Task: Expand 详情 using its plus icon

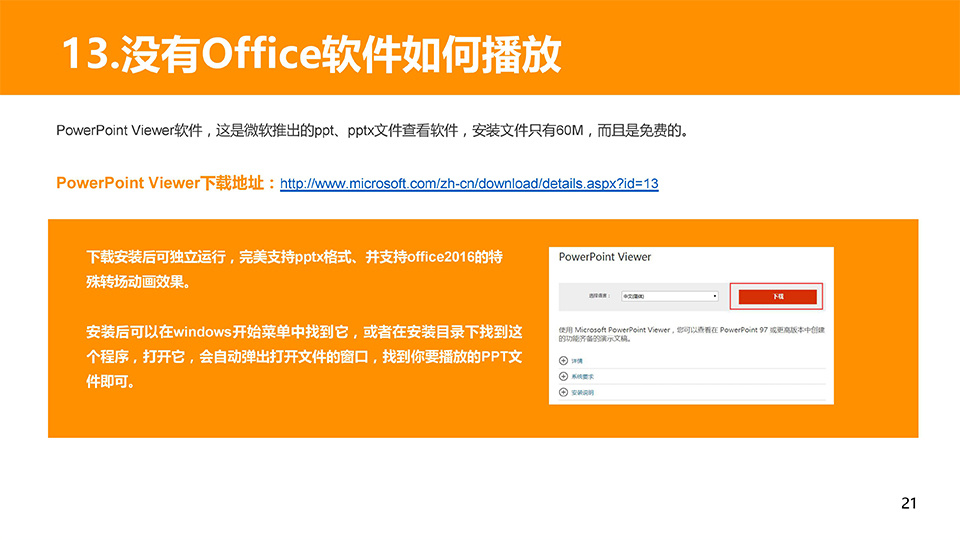Action: click(x=564, y=360)
